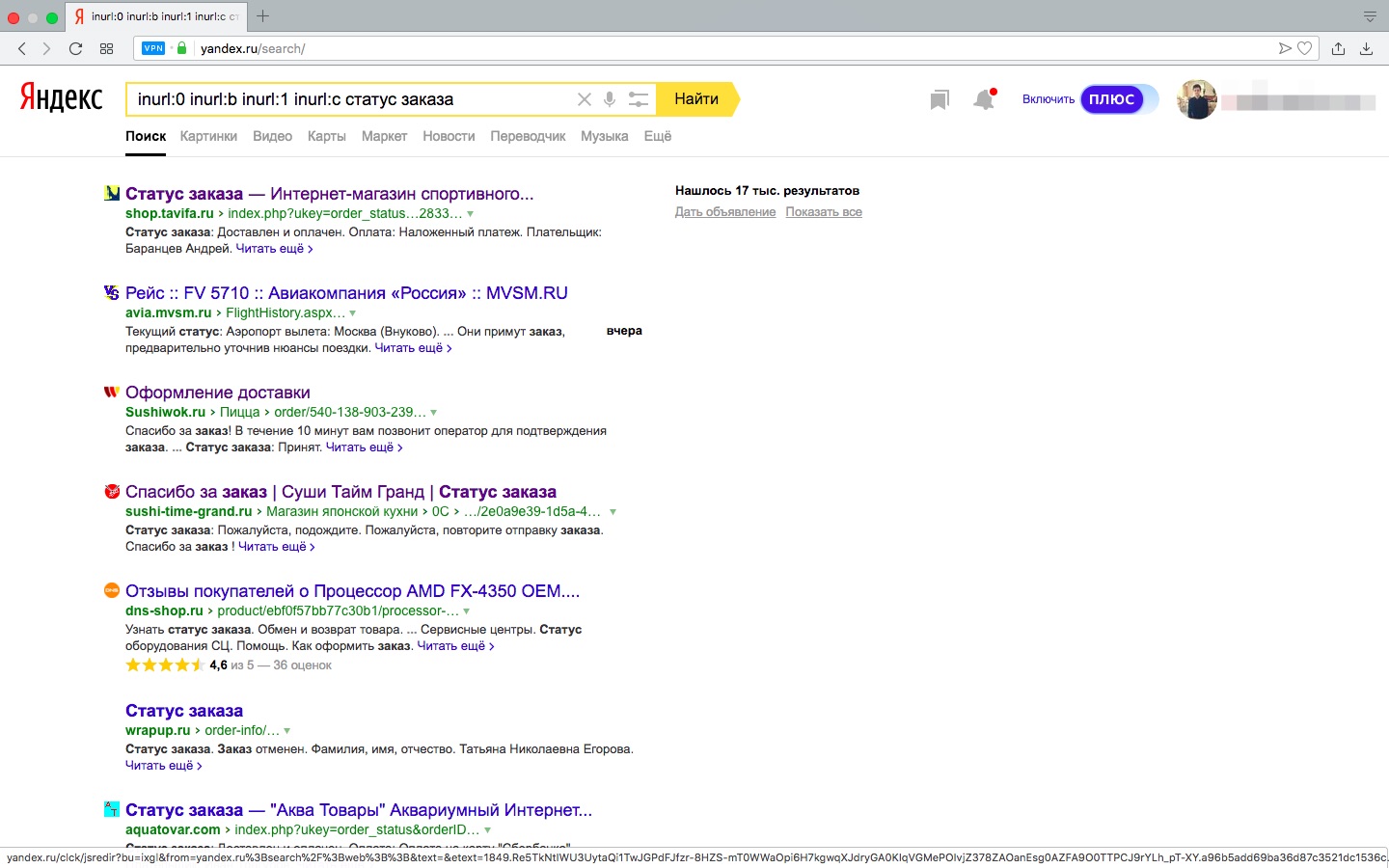Expand the dropdown arrow next to dns-shop.ru URL
The image size is (1389, 868).
(467, 611)
